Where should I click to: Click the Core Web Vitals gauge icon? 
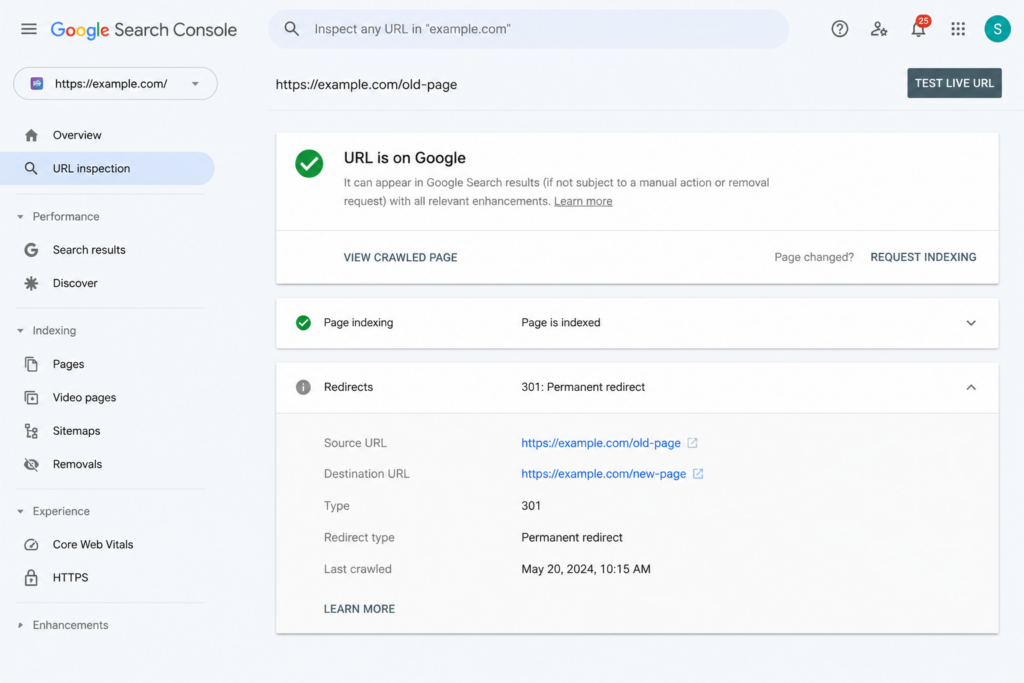(31, 545)
